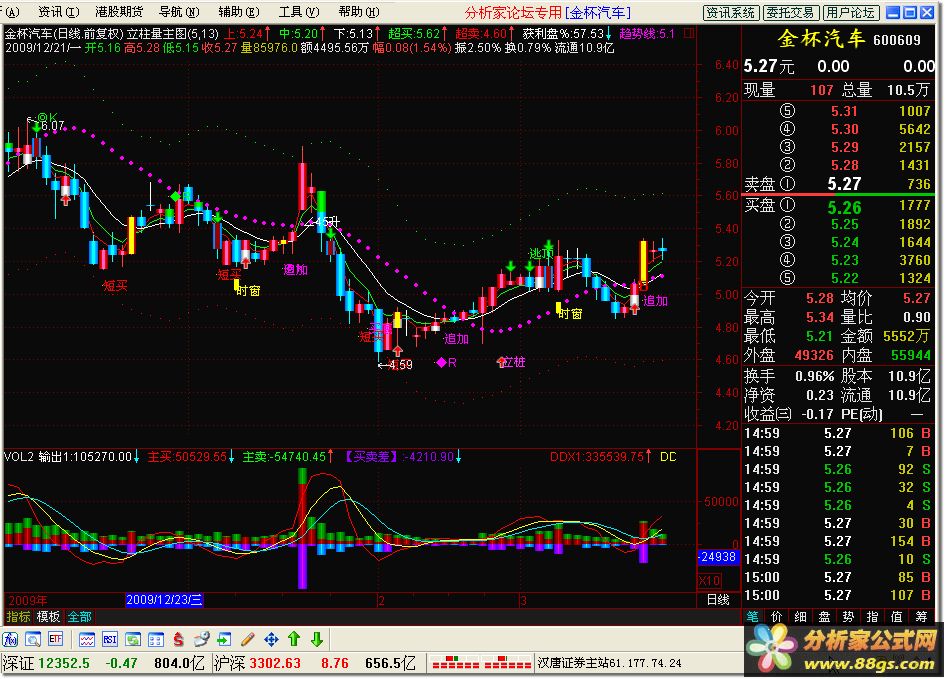This screenshot has height=679, width=946.
Task: Select the 势 tab in quote panel
Action: (848, 616)
